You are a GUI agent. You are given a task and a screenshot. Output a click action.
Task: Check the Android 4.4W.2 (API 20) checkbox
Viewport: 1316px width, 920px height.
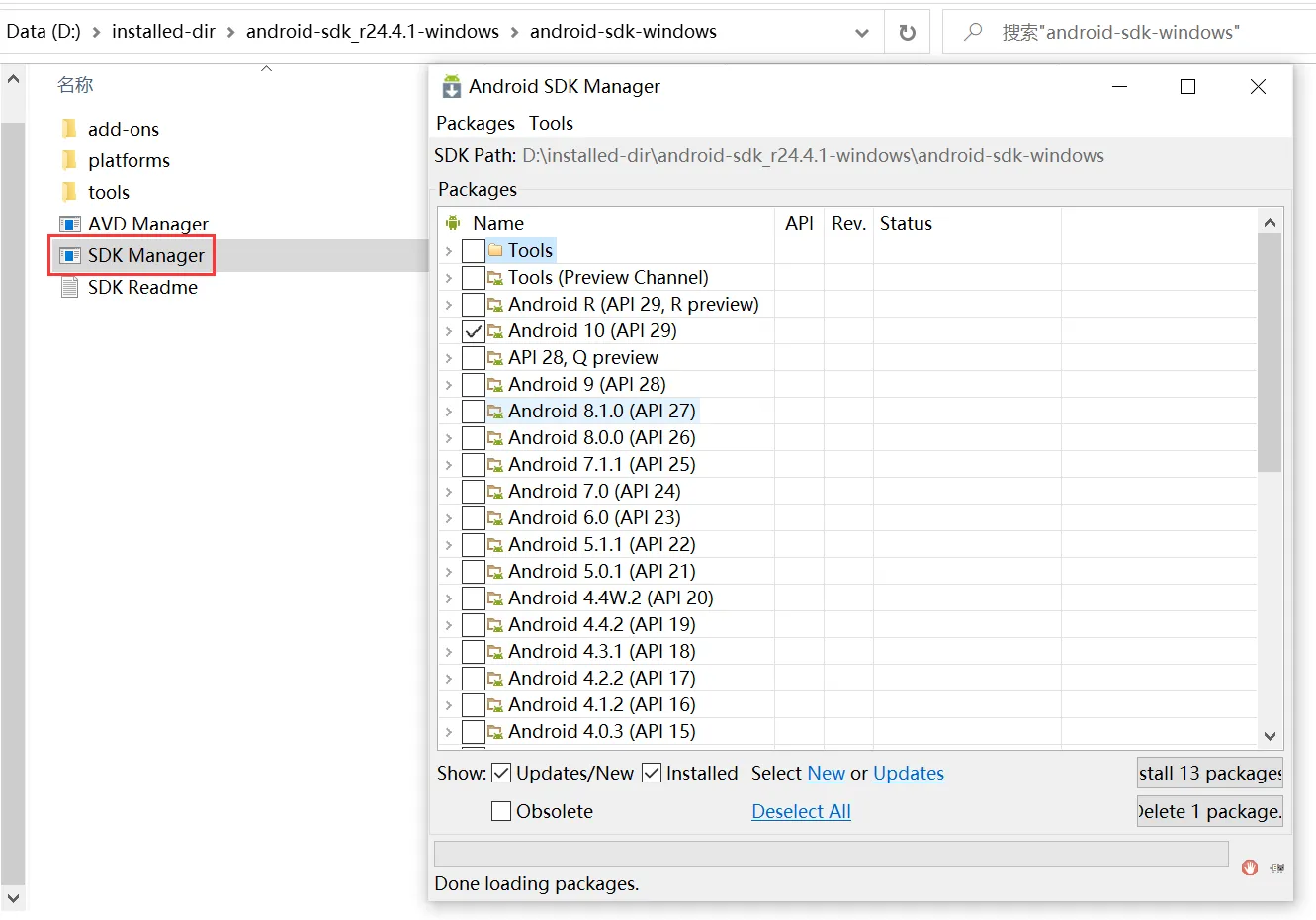pos(474,598)
